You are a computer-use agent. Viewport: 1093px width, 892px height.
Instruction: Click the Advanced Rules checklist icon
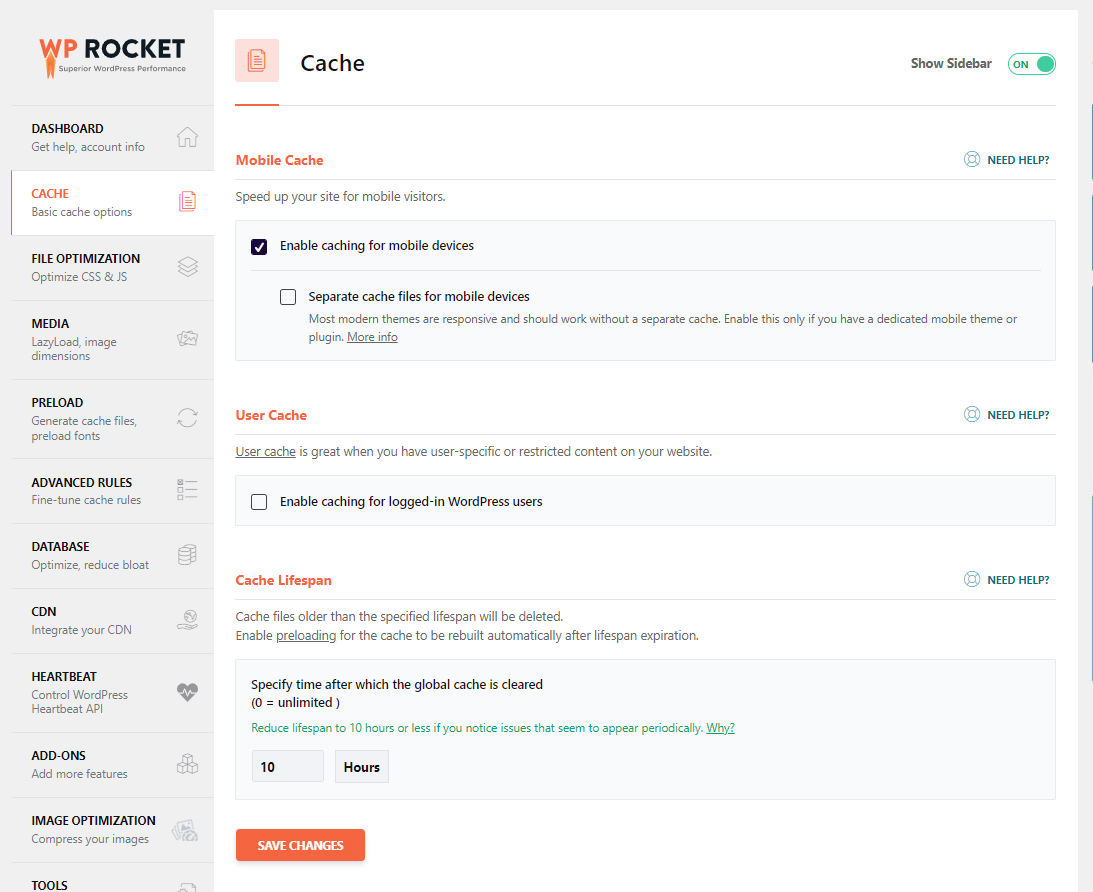[187, 490]
